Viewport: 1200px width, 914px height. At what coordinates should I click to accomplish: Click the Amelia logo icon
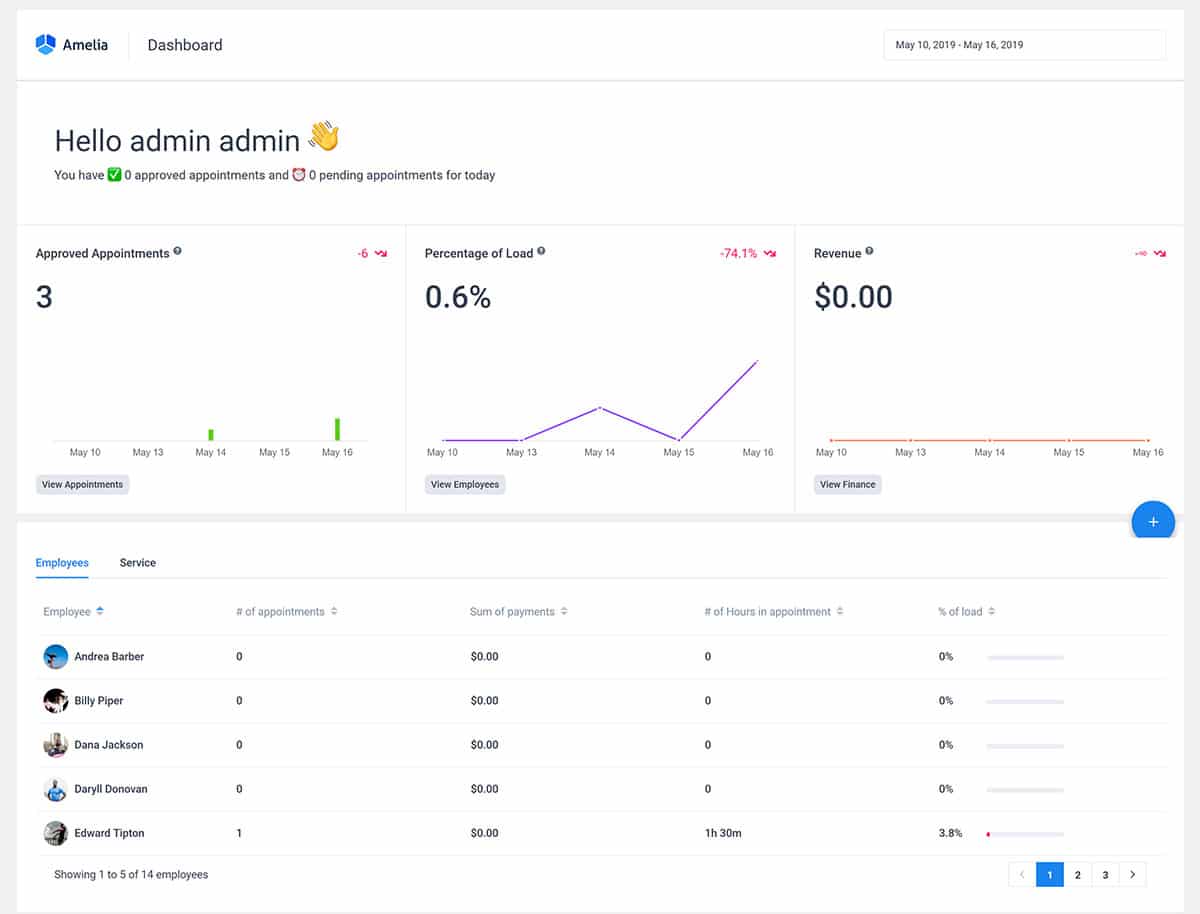[x=45, y=45]
